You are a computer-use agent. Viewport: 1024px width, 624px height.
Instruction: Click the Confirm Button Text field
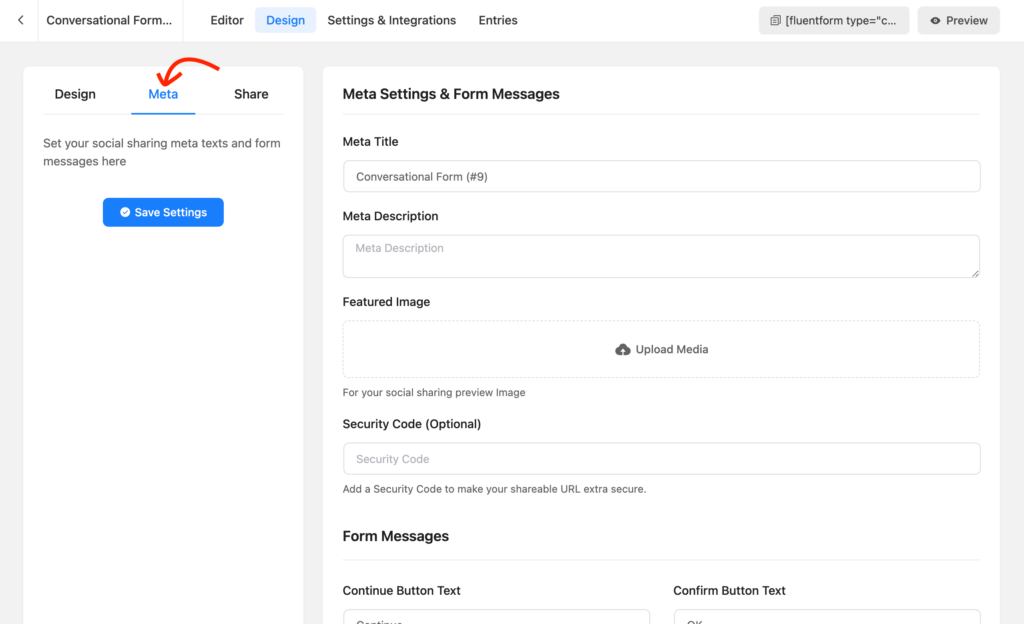827,618
